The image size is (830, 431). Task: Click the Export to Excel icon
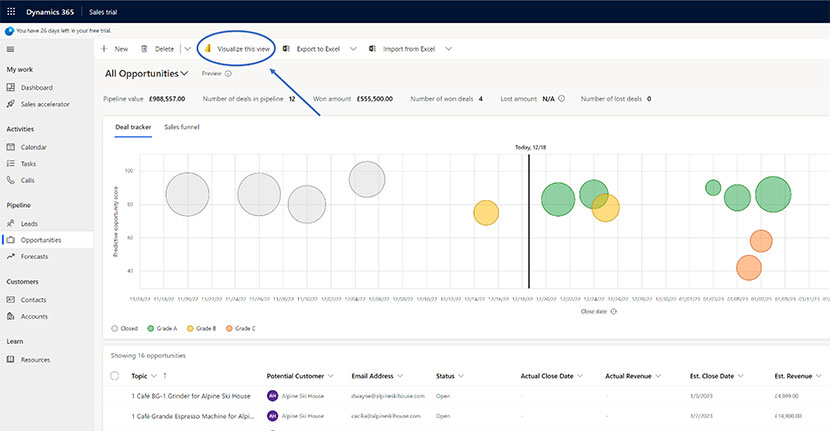tap(286, 49)
